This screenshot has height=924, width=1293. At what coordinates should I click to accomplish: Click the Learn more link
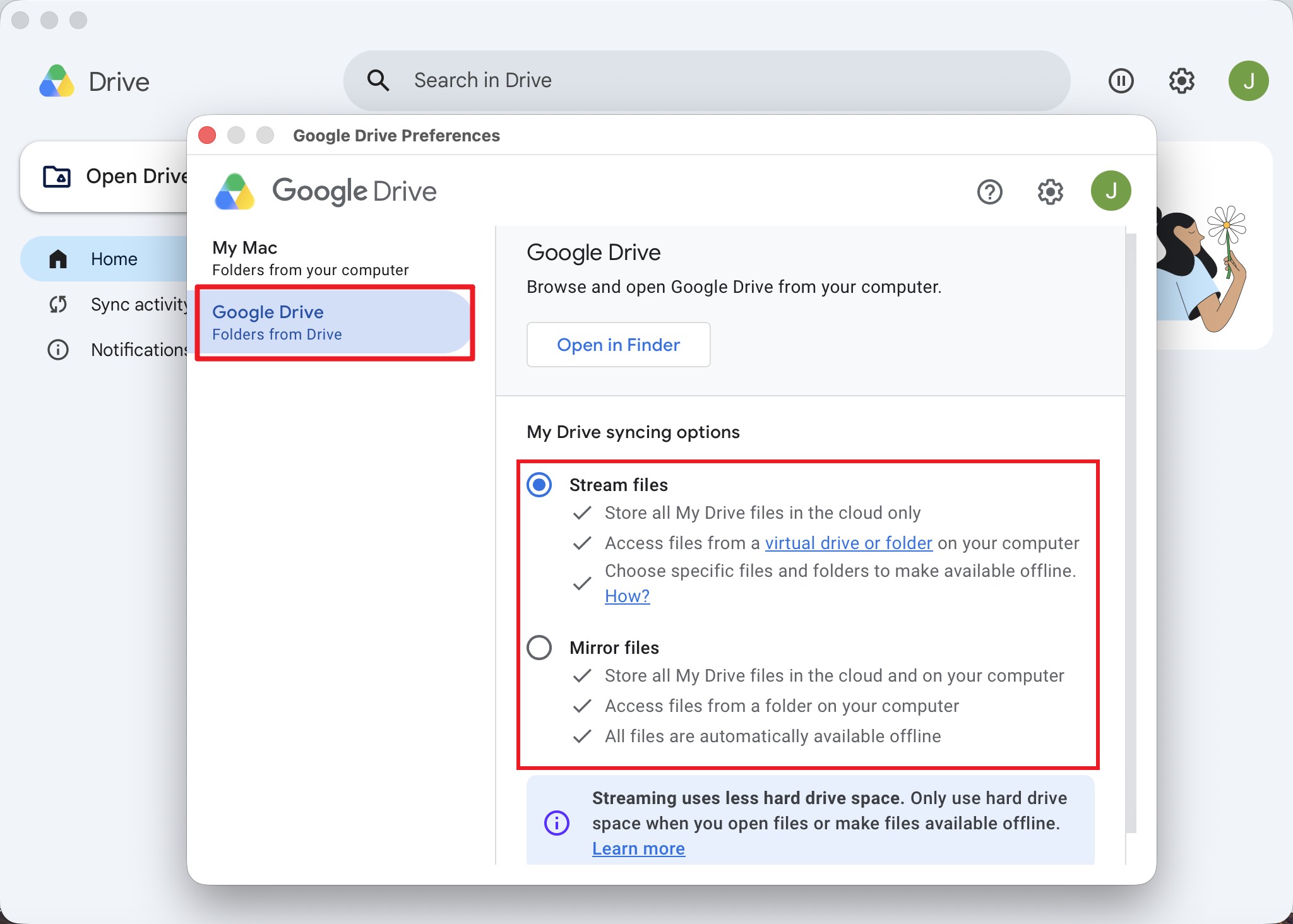pyautogui.click(x=638, y=848)
